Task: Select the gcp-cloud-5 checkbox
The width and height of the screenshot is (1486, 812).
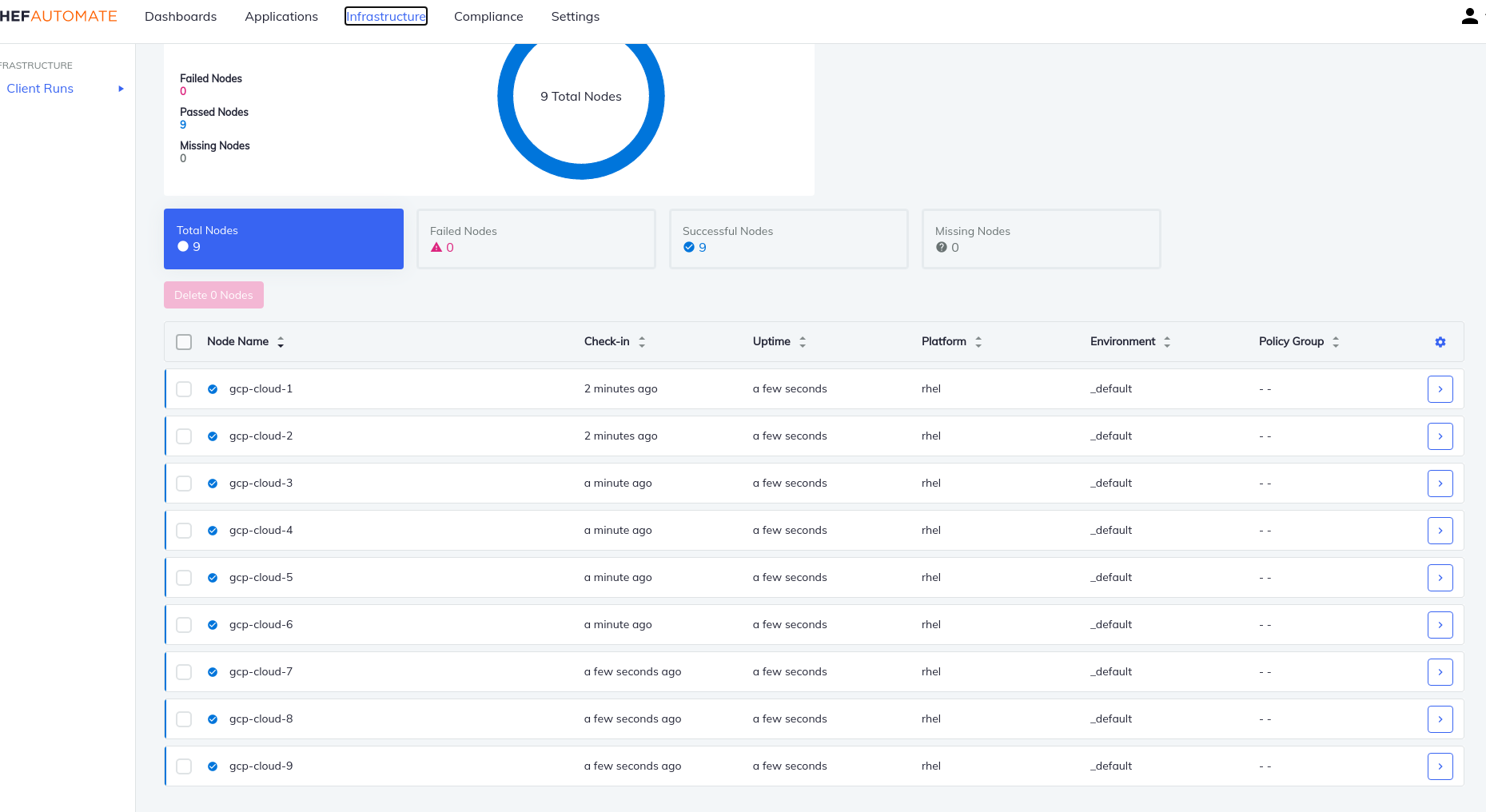Action: coord(184,578)
